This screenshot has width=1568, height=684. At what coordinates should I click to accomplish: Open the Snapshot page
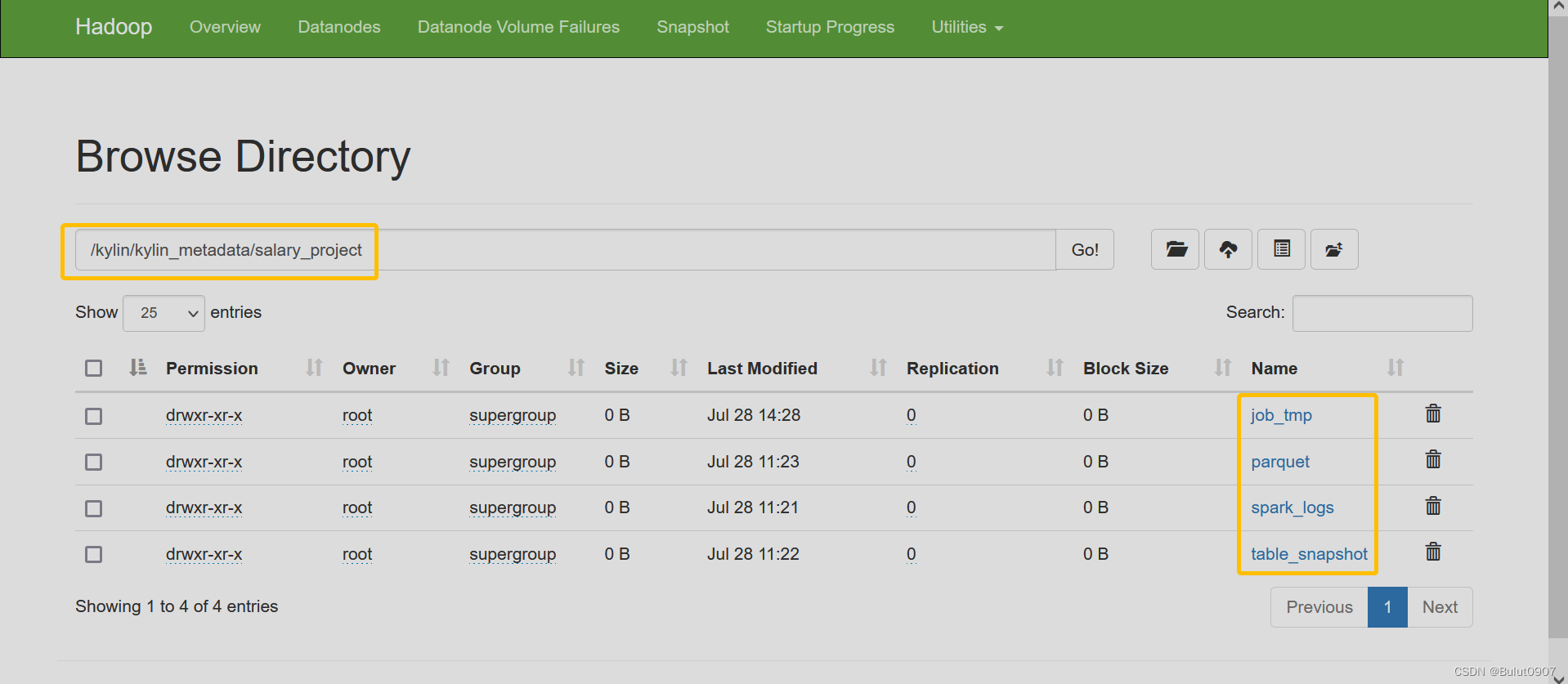coord(692,27)
